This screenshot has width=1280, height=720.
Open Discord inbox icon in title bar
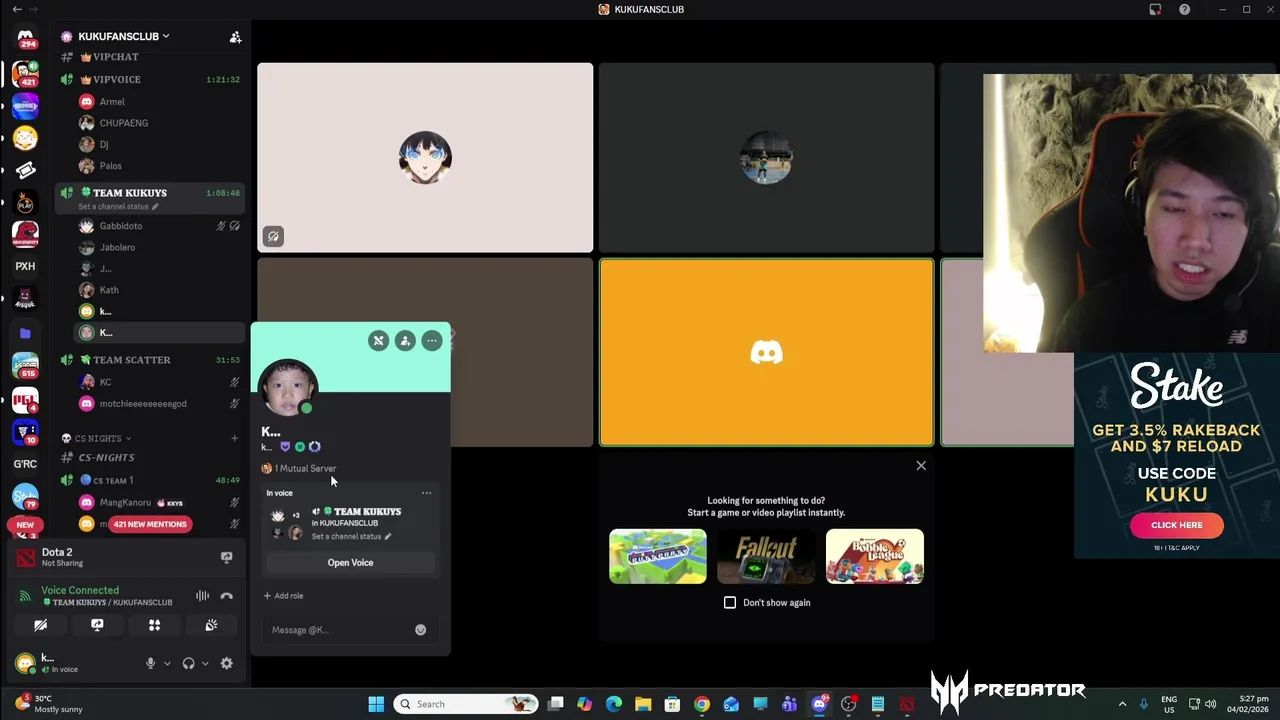1155,9
